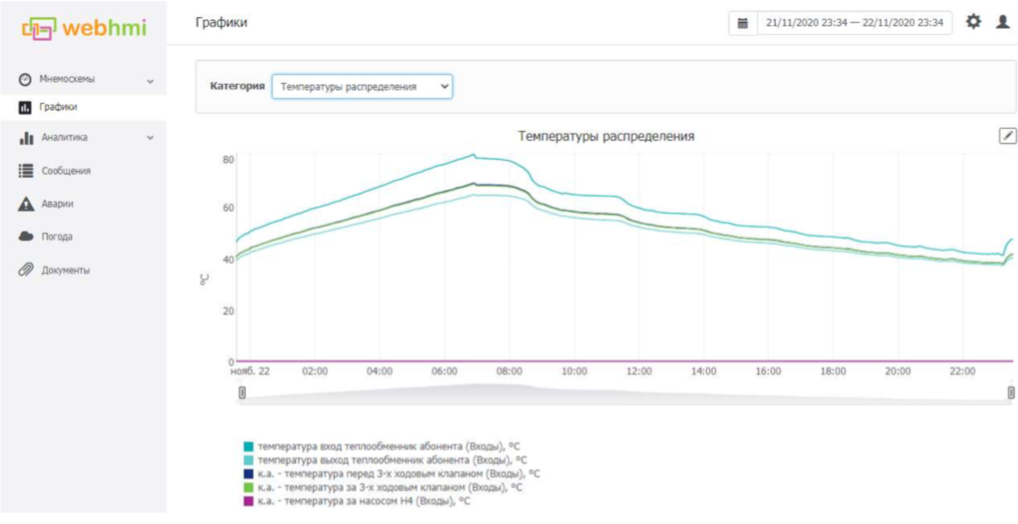Open the Категория dropdown Температуры распределения
This screenshot has height=524, width=1018.
click(x=362, y=86)
